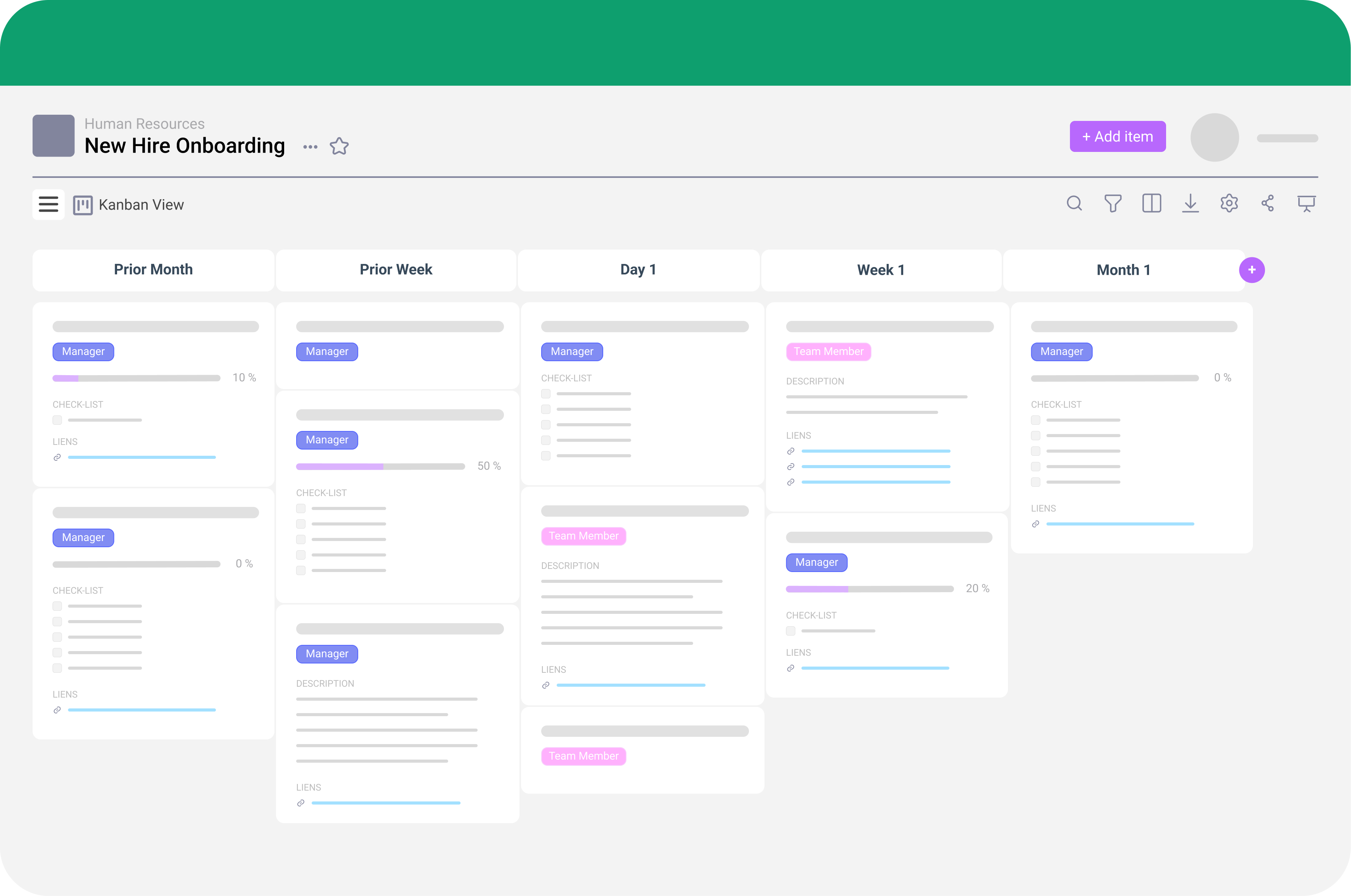
Task: Click the + Add item button
Action: click(x=1117, y=136)
